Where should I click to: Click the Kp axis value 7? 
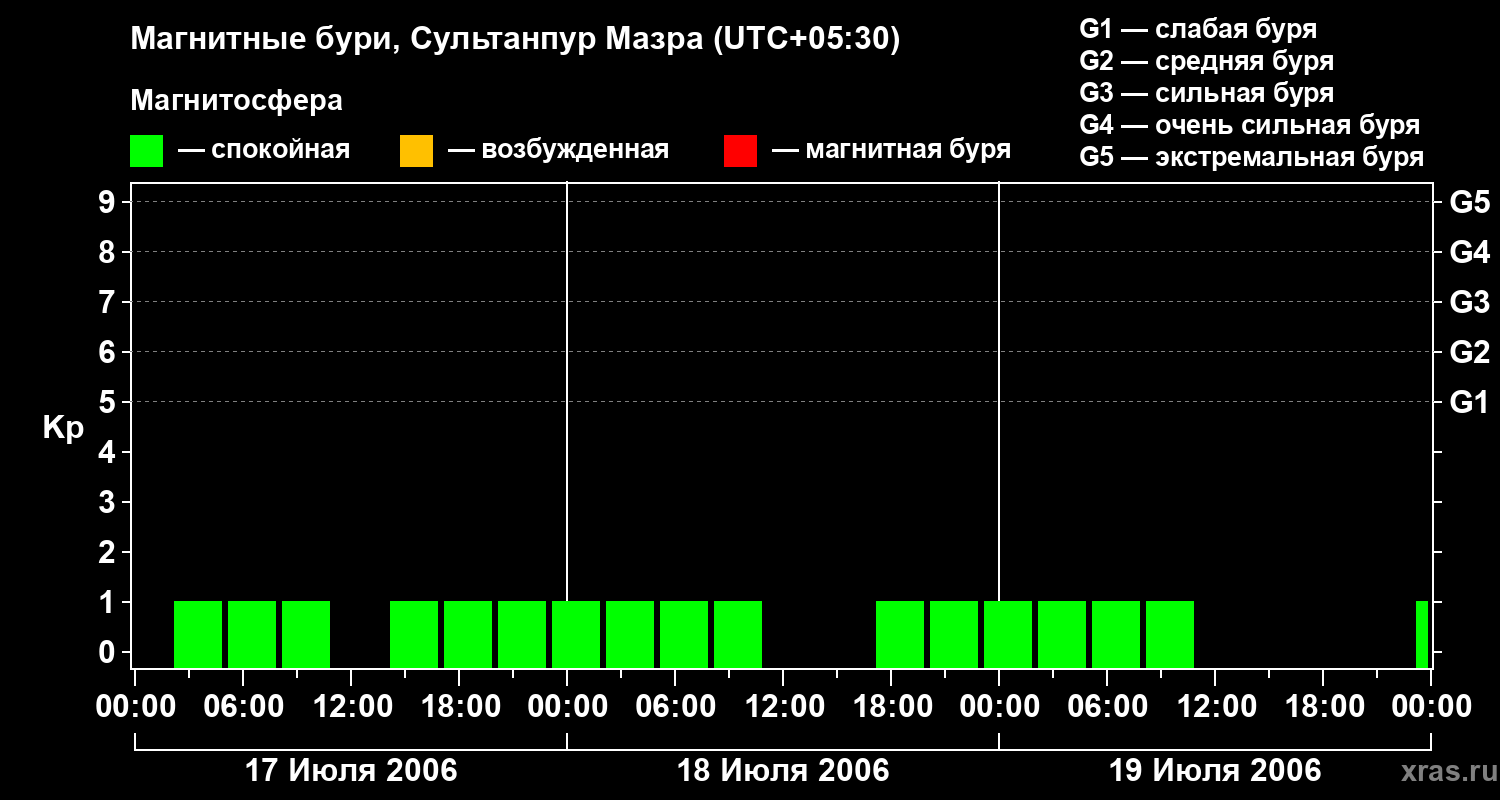coord(109,302)
